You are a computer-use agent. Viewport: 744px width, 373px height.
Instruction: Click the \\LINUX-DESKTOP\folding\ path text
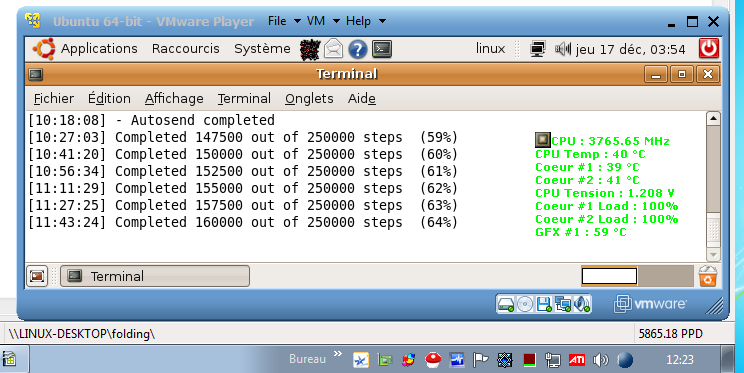[82, 334]
